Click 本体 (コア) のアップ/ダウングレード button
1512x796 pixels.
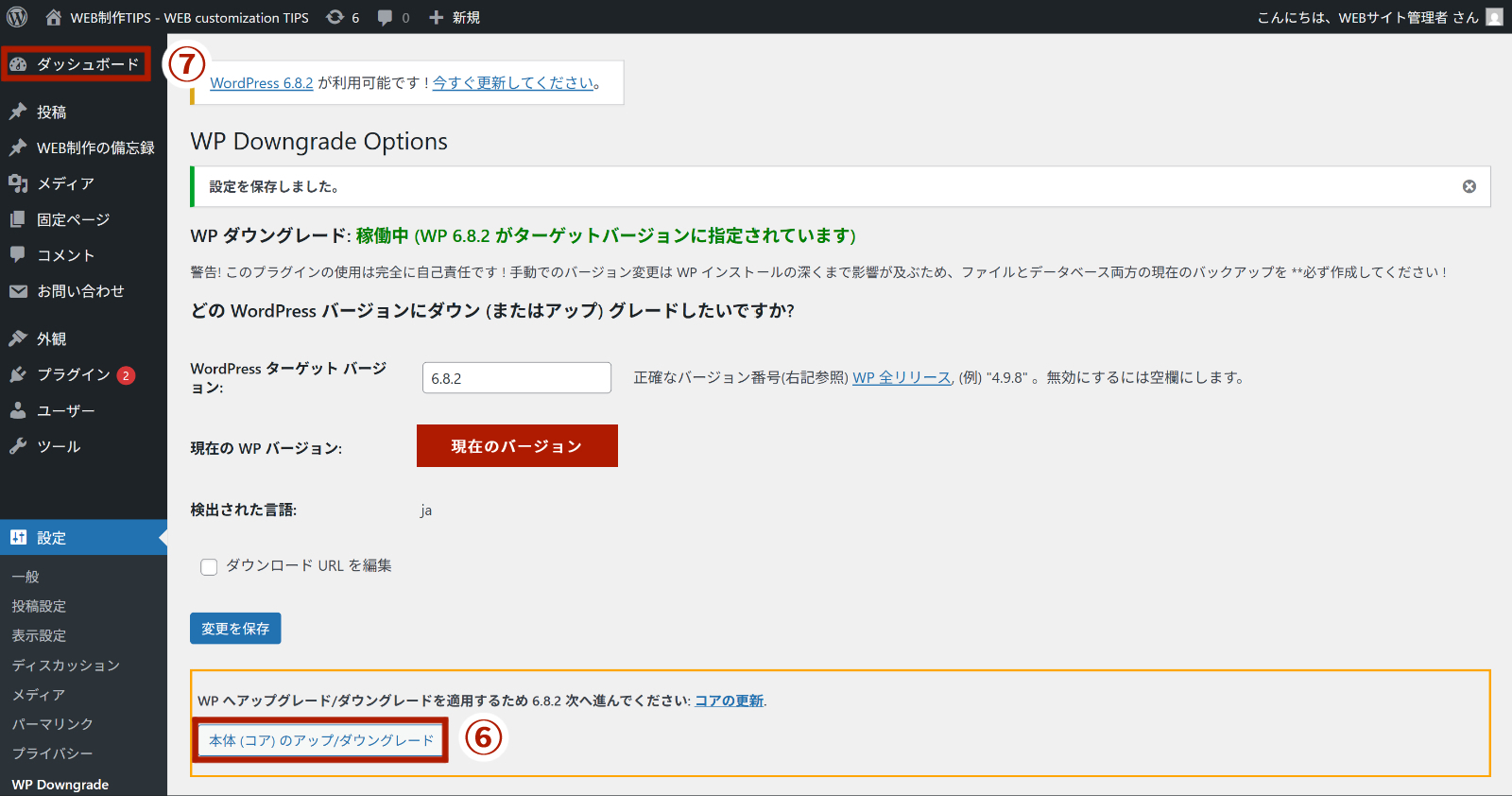(321, 740)
